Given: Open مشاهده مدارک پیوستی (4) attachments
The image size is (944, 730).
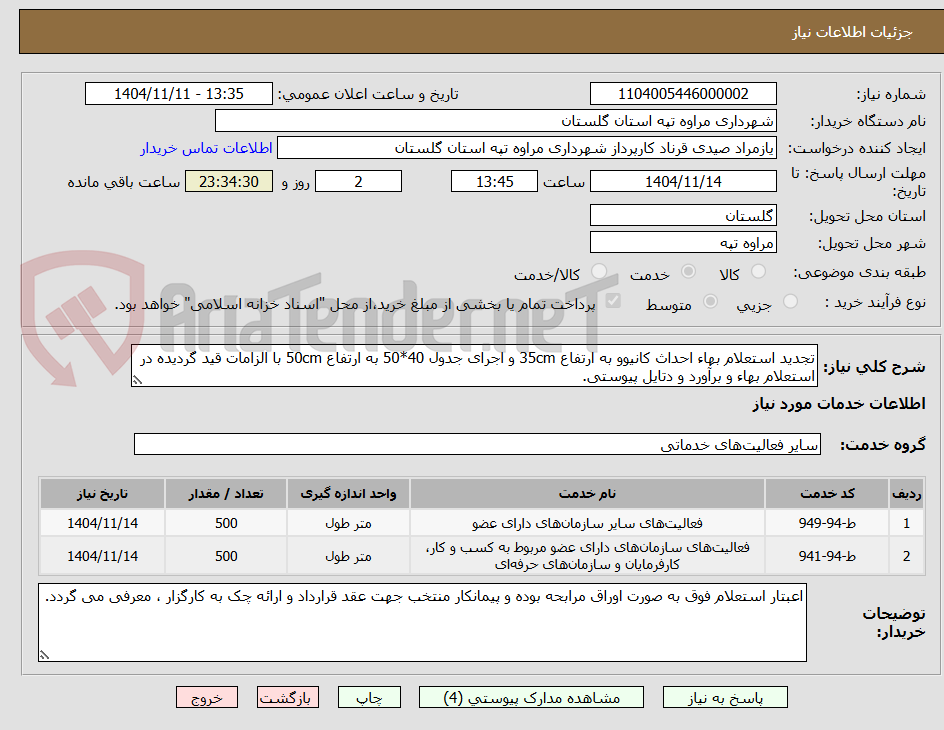Looking at the screenshot, I should 531,698.
